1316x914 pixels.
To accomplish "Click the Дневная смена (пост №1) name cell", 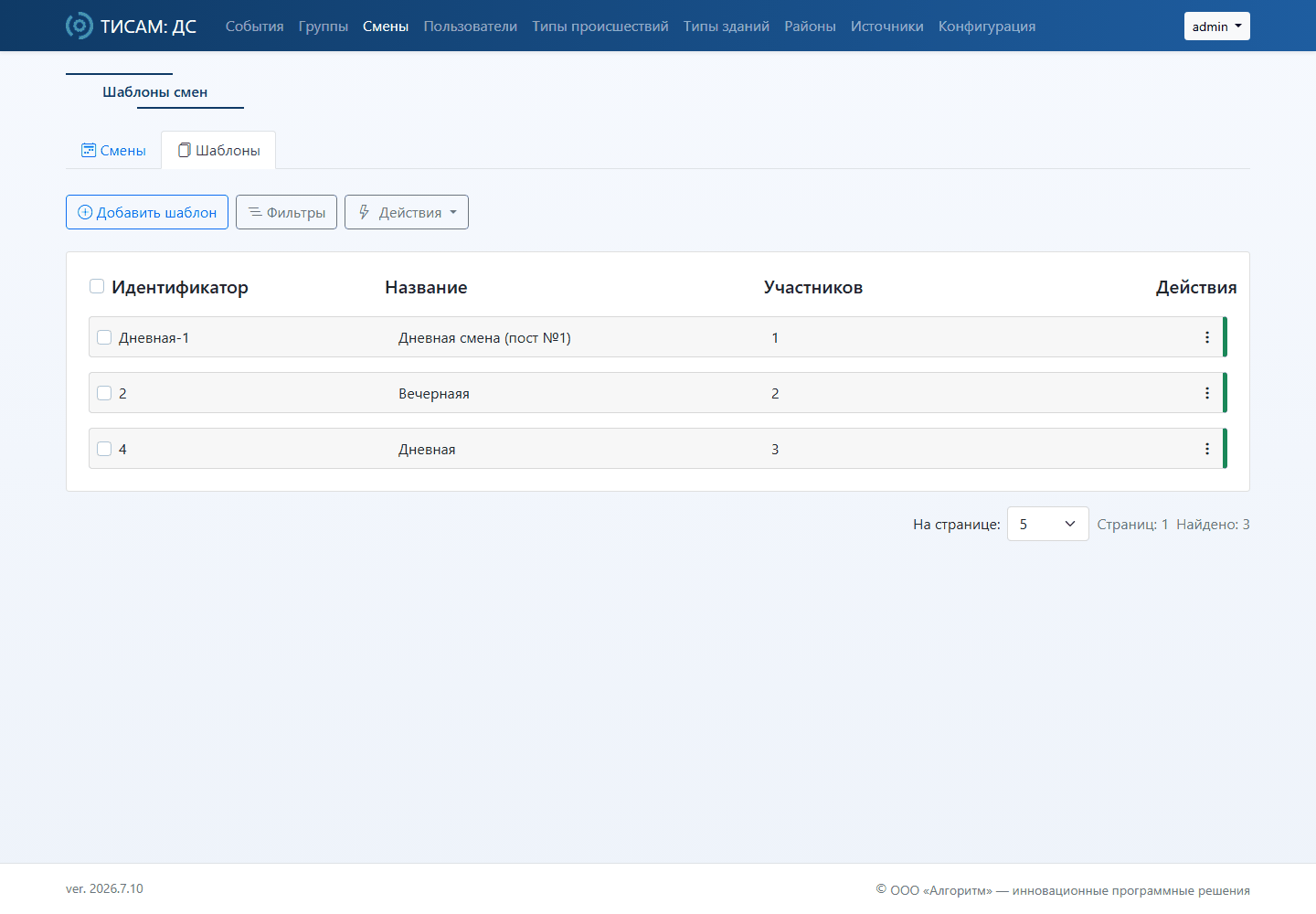I will pos(484,338).
